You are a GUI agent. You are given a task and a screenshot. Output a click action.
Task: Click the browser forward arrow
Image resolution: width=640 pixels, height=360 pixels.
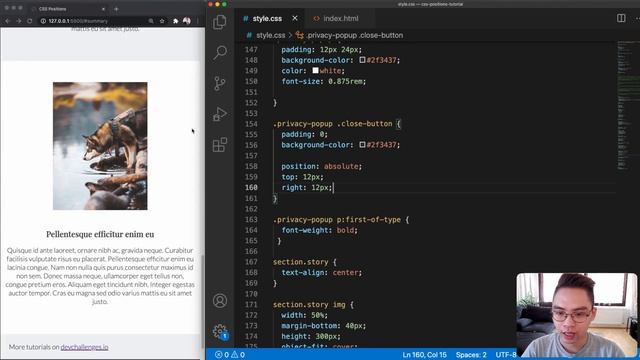pos(18,21)
